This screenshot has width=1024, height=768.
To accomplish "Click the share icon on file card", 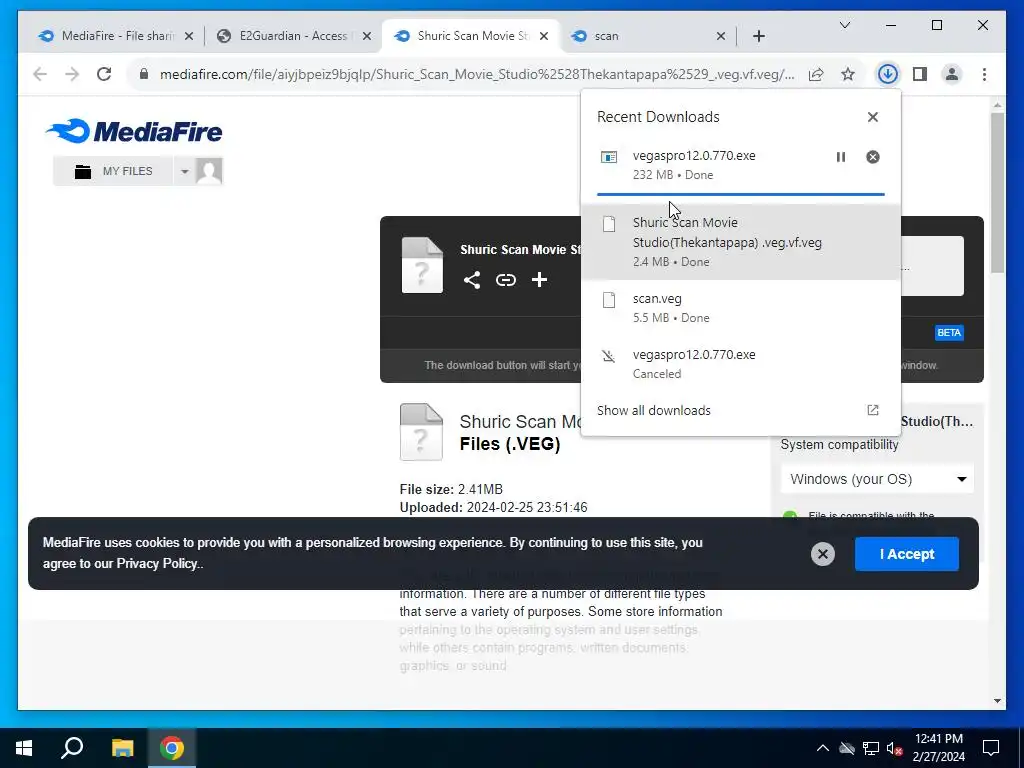I will coord(472,280).
